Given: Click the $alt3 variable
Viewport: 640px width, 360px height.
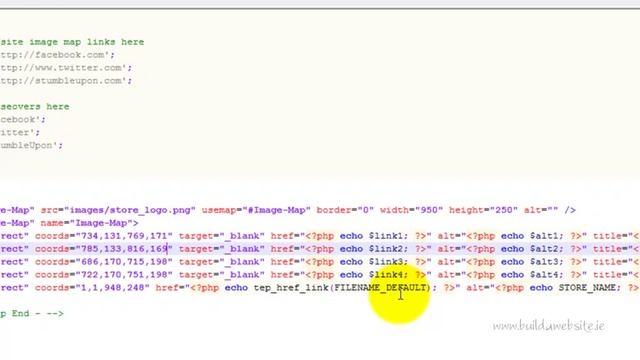Looking at the screenshot, I should pyautogui.click(x=544, y=262).
